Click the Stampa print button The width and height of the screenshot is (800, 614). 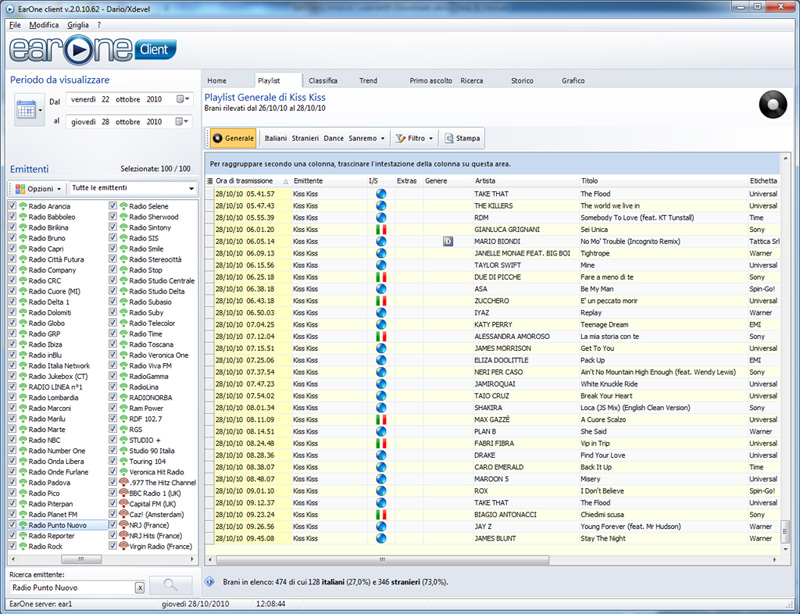click(x=462, y=138)
